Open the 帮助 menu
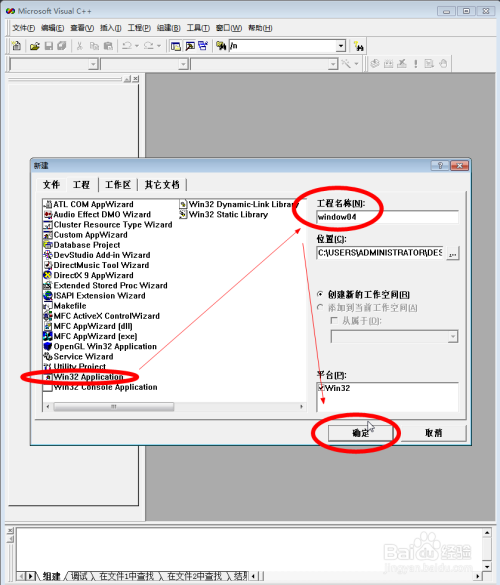Viewport: 500px width, 585px height. coord(260,28)
